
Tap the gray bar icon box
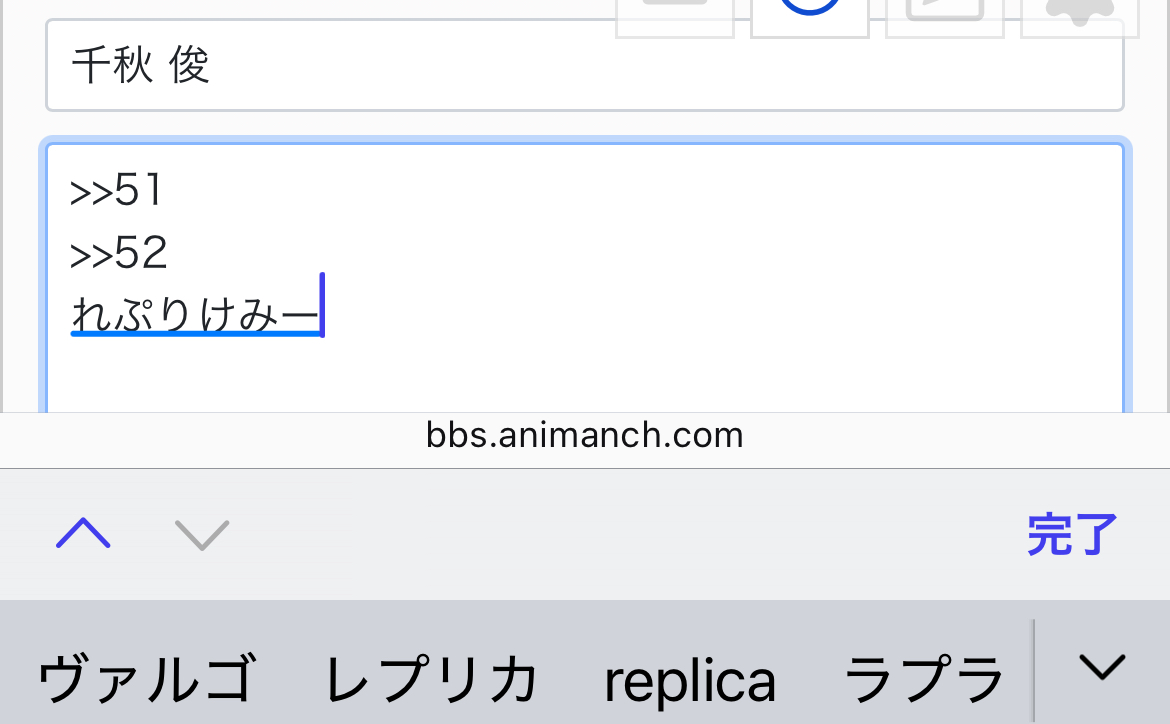pyautogui.click(x=675, y=16)
